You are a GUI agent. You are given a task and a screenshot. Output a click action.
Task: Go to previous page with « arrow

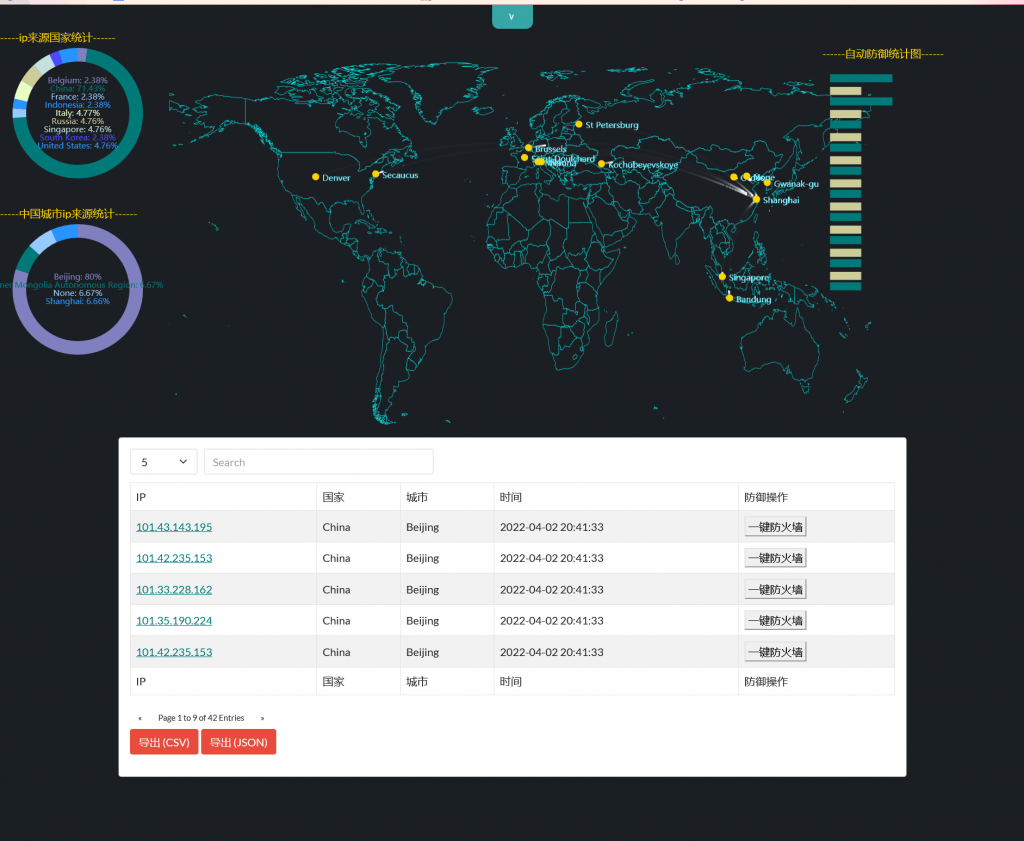tap(140, 718)
